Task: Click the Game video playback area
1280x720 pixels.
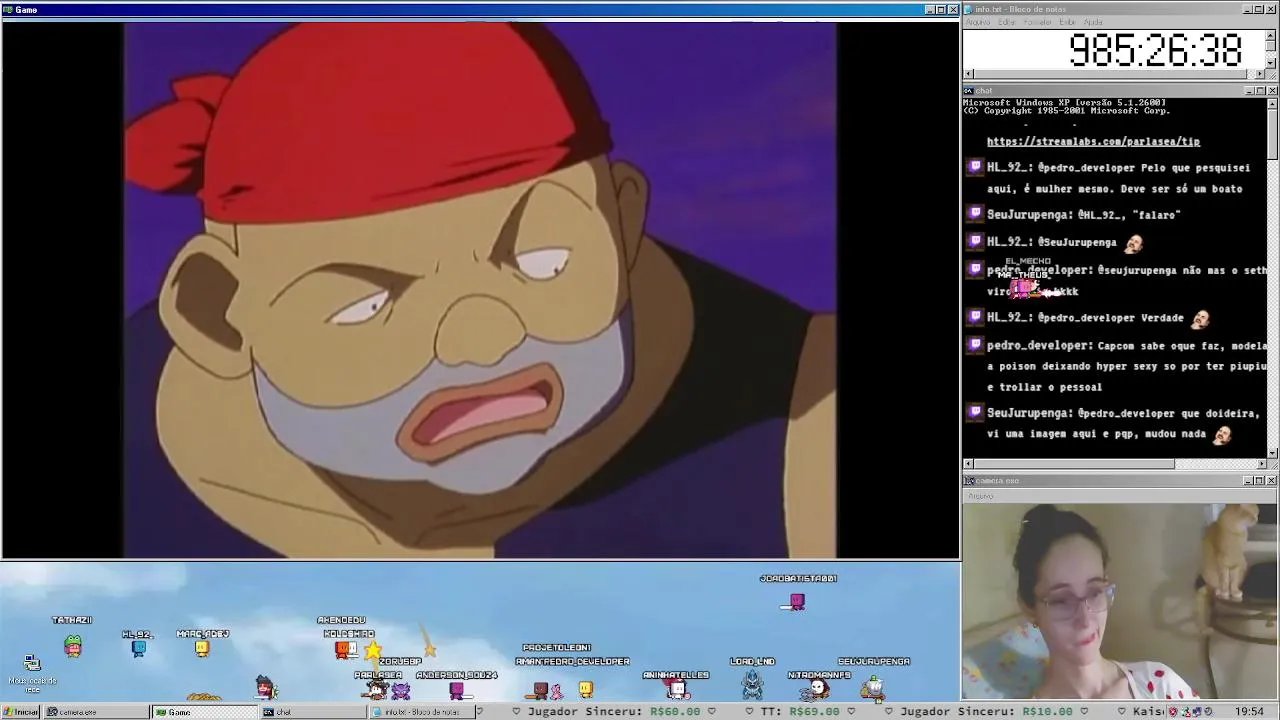Action: [x=480, y=290]
